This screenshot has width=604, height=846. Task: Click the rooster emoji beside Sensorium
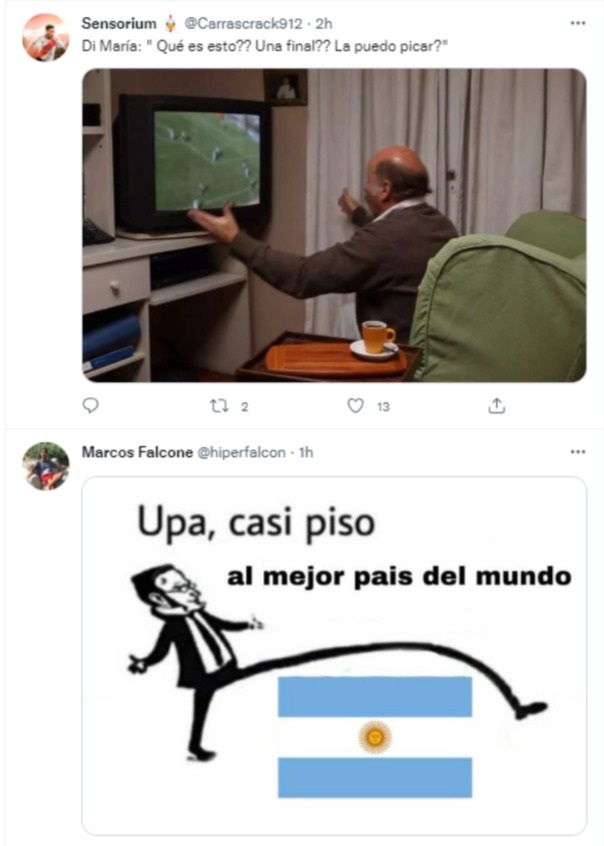click(171, 24)
